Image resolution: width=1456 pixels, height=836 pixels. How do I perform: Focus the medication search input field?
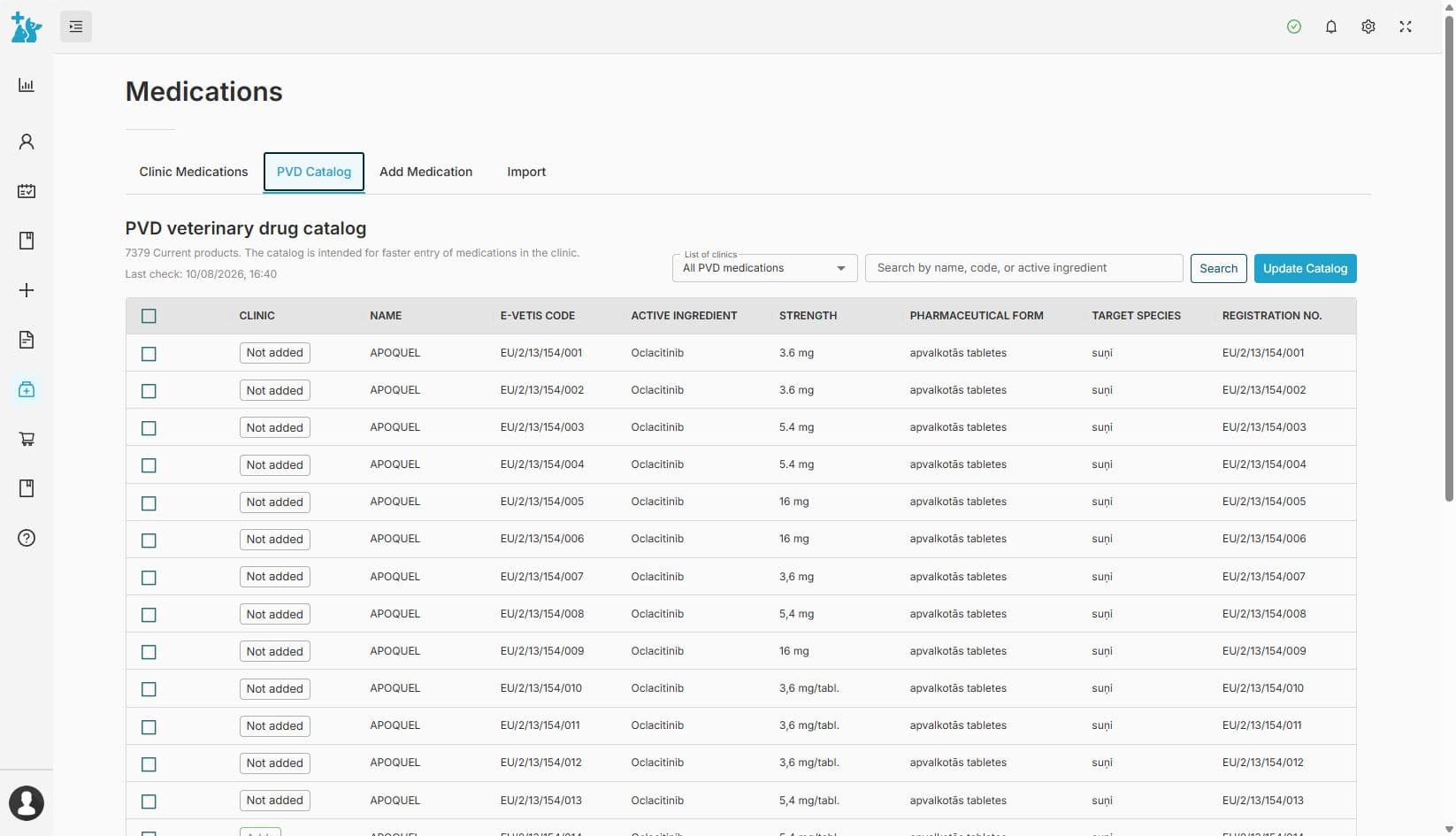tap(1023, 268)
